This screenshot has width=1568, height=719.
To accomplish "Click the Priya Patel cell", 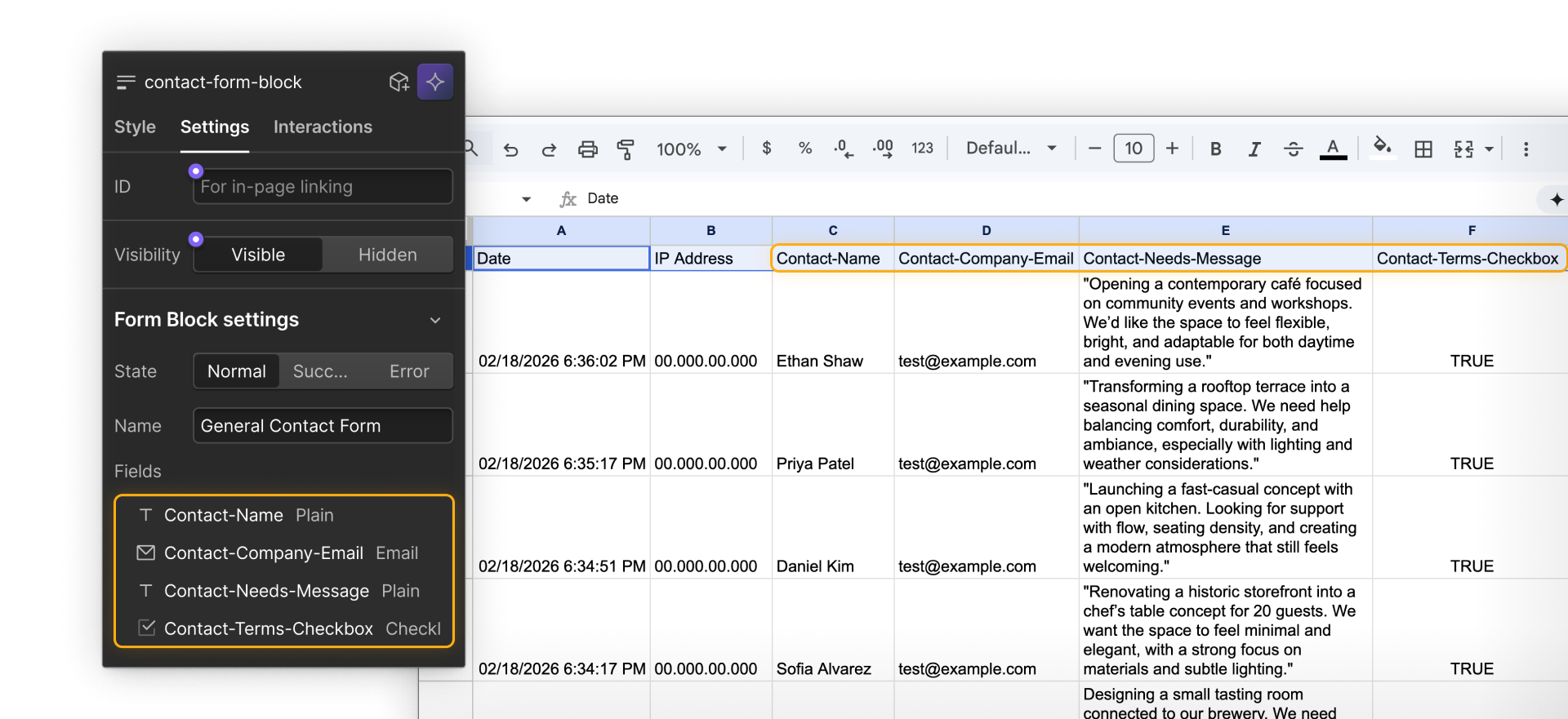I will click(x=833, y=425).
